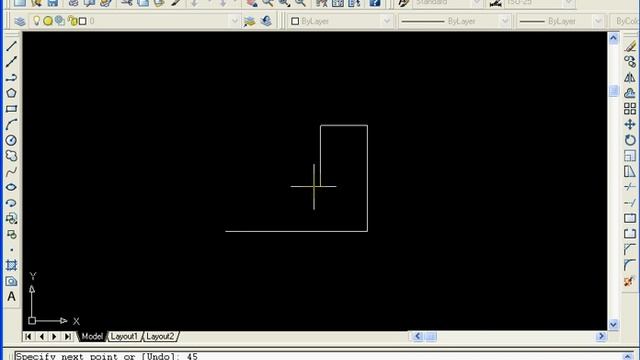Image resolution: width=640 pixels, height=360 pixels.
Task: Click layer 0 color swatch
Action: pos(82,21)
